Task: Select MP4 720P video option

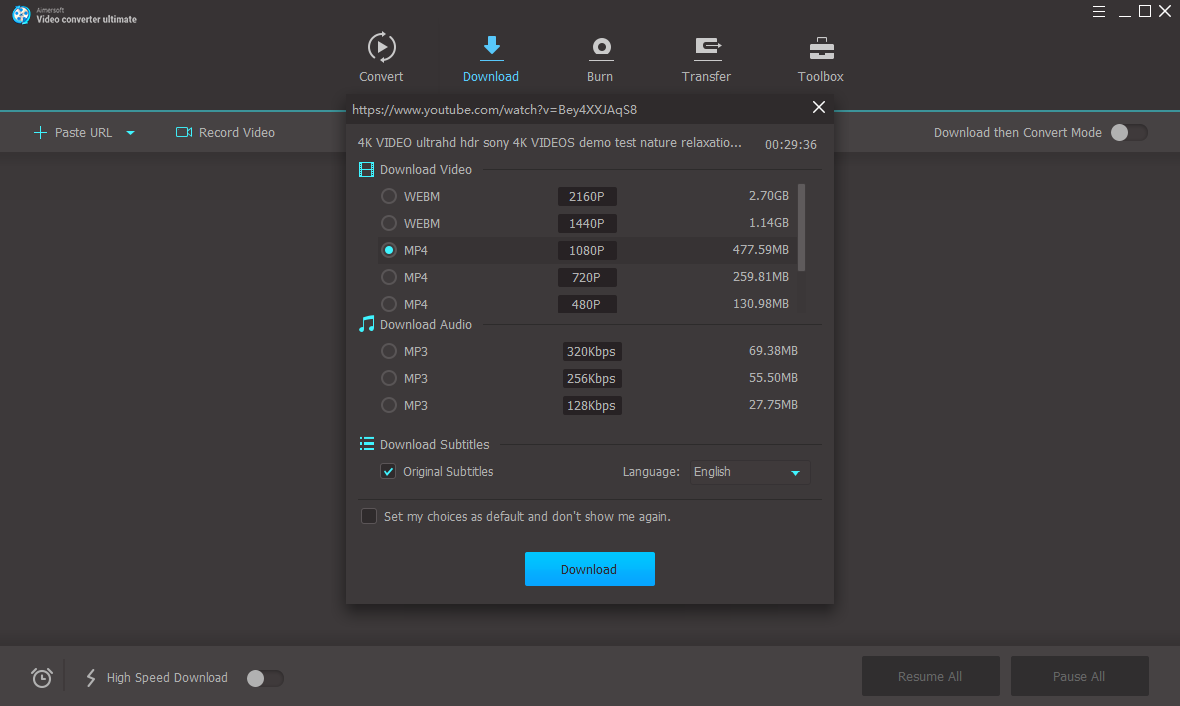Action: [388, 277]
